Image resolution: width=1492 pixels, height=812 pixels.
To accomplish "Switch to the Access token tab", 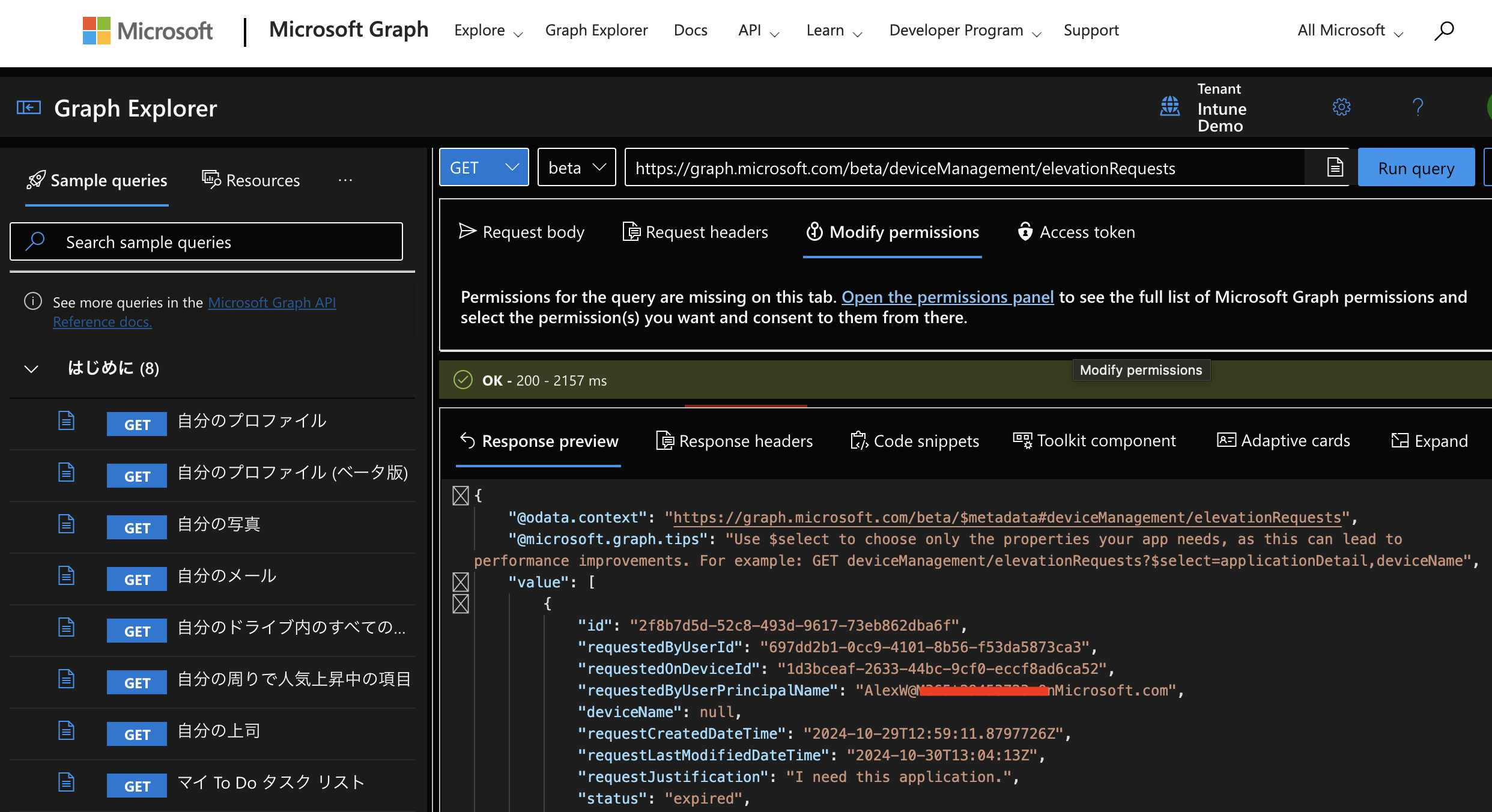I will coord(1076,232).
